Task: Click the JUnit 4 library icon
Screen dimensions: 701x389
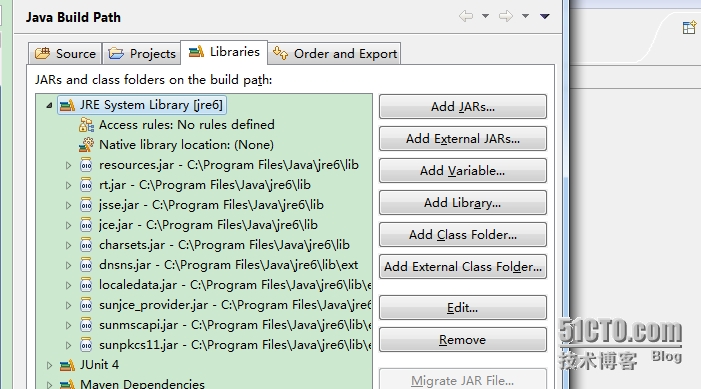Action: (x=68, y=365)
